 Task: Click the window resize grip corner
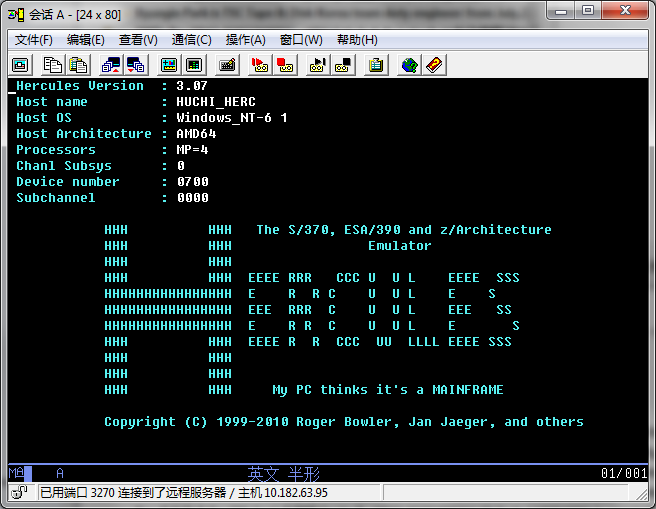coord(642,494)
